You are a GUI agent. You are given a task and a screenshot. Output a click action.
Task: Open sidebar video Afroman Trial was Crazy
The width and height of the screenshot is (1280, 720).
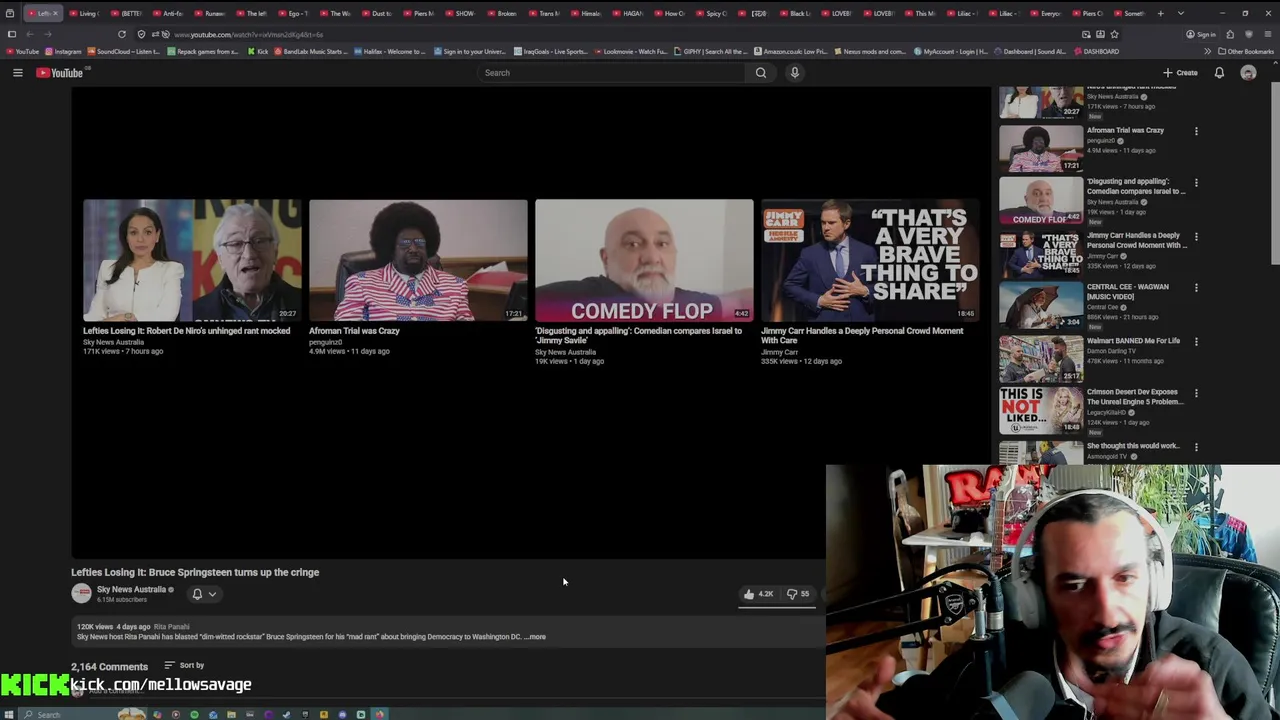point(1125,130)
